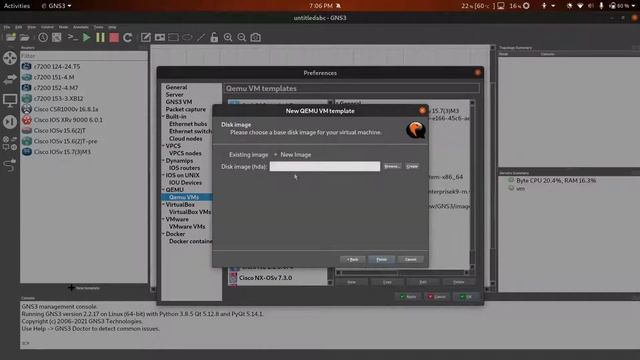Open the Tools menu
640x360 pixels.
point(98,27)
